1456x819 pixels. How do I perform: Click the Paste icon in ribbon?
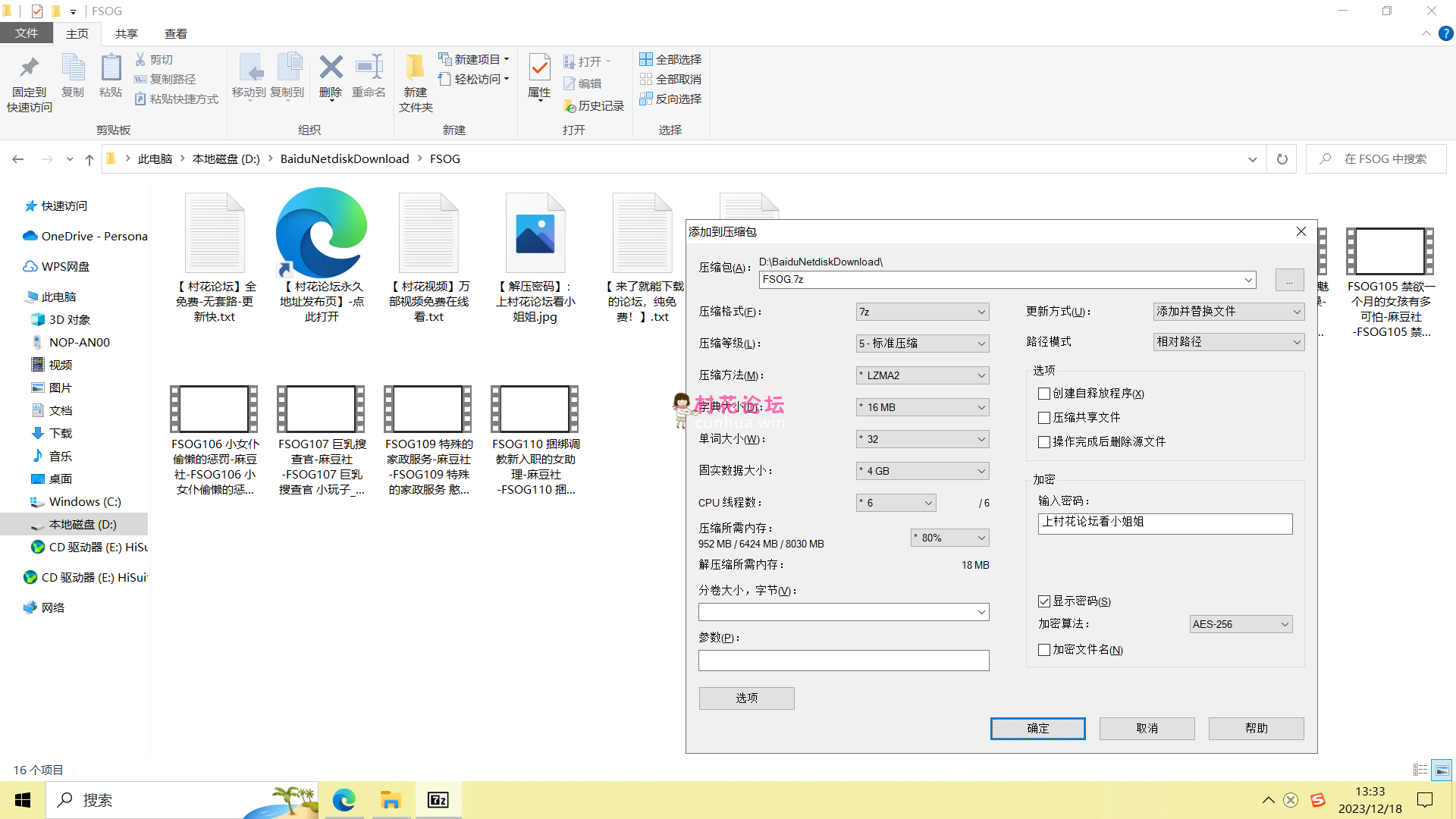point(111,68)
